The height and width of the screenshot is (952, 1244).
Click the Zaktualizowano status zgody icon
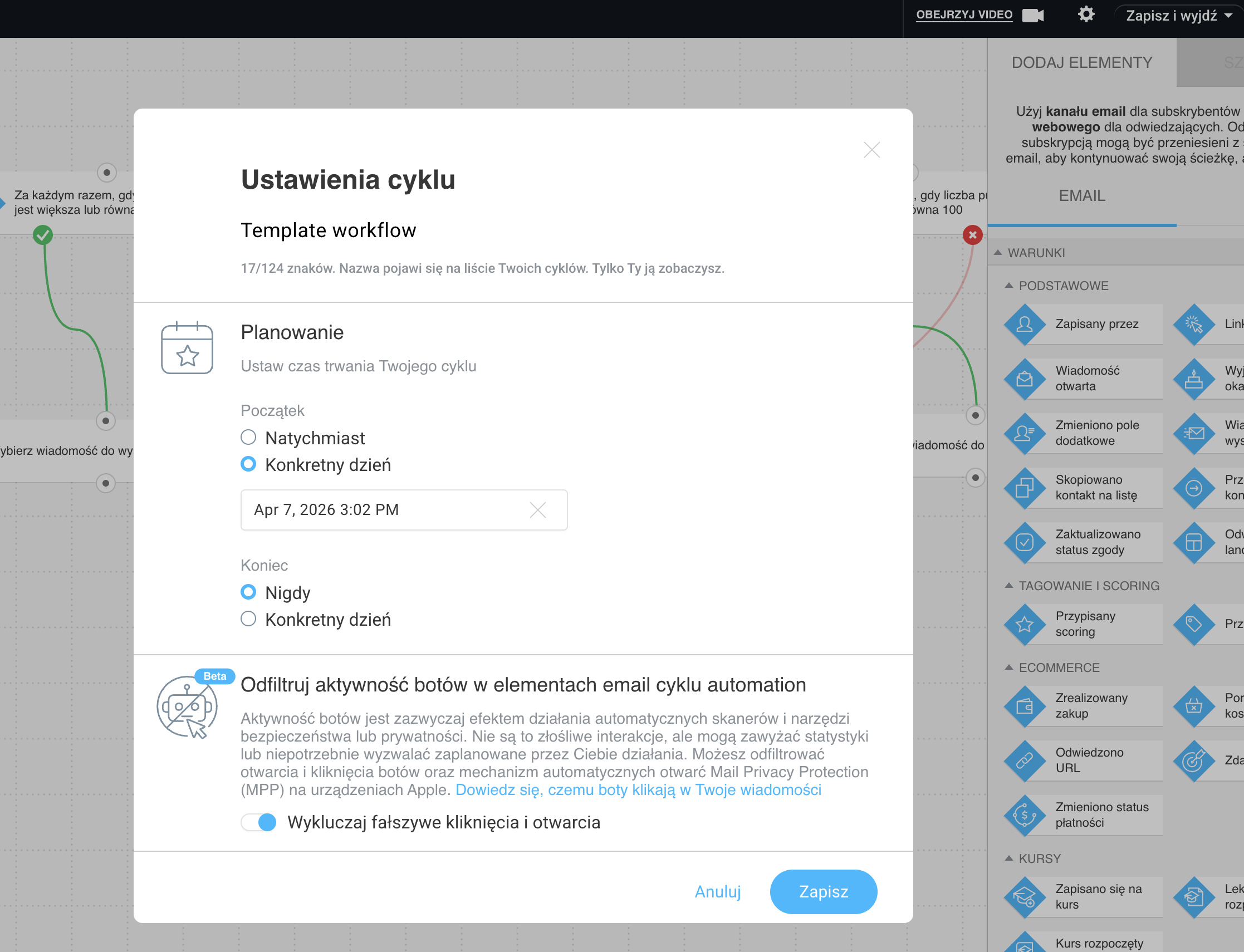pos(1025,542)
